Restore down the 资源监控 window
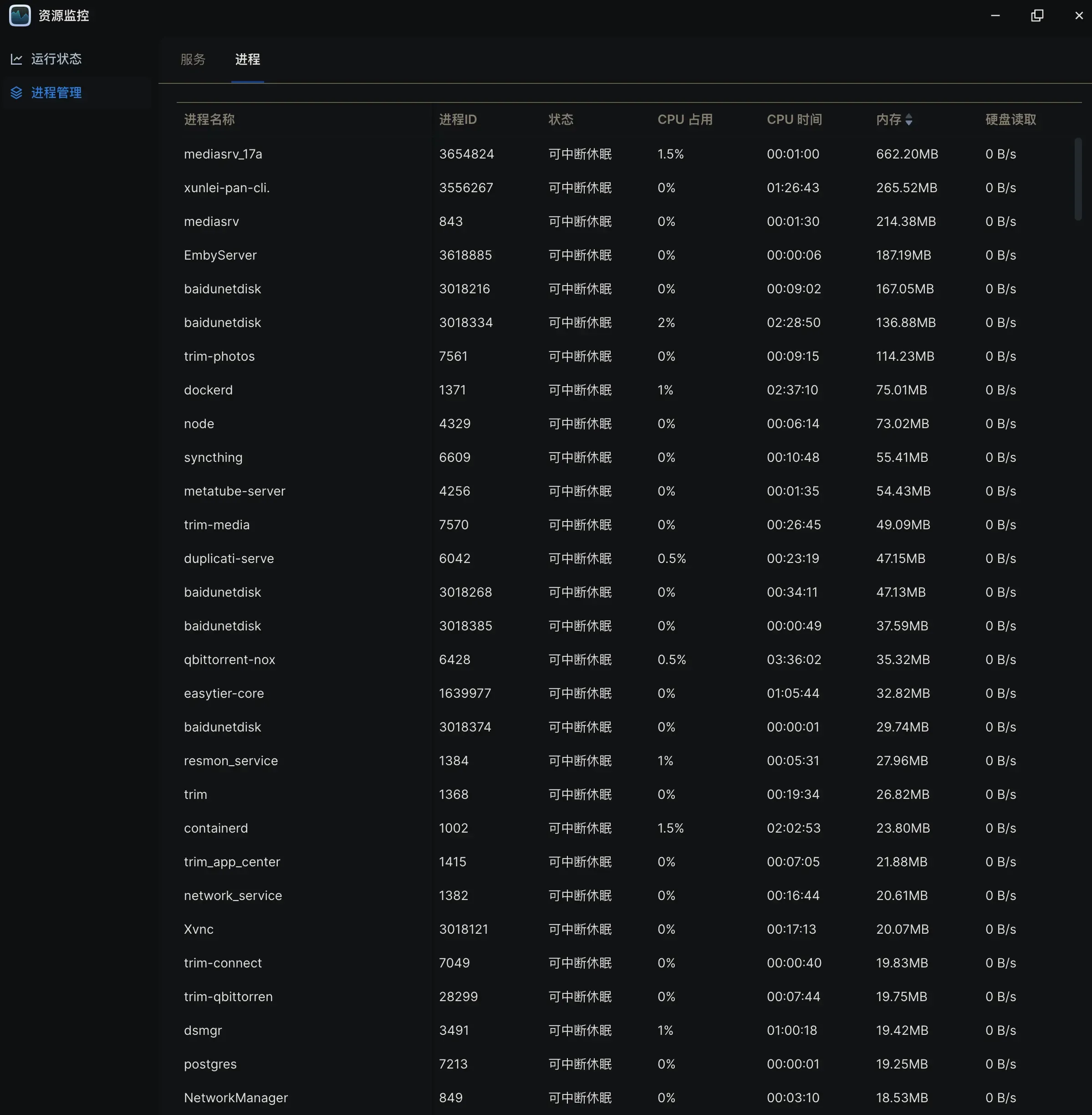This screenshot has width=1092, height=1115. tap(1037, 15)
